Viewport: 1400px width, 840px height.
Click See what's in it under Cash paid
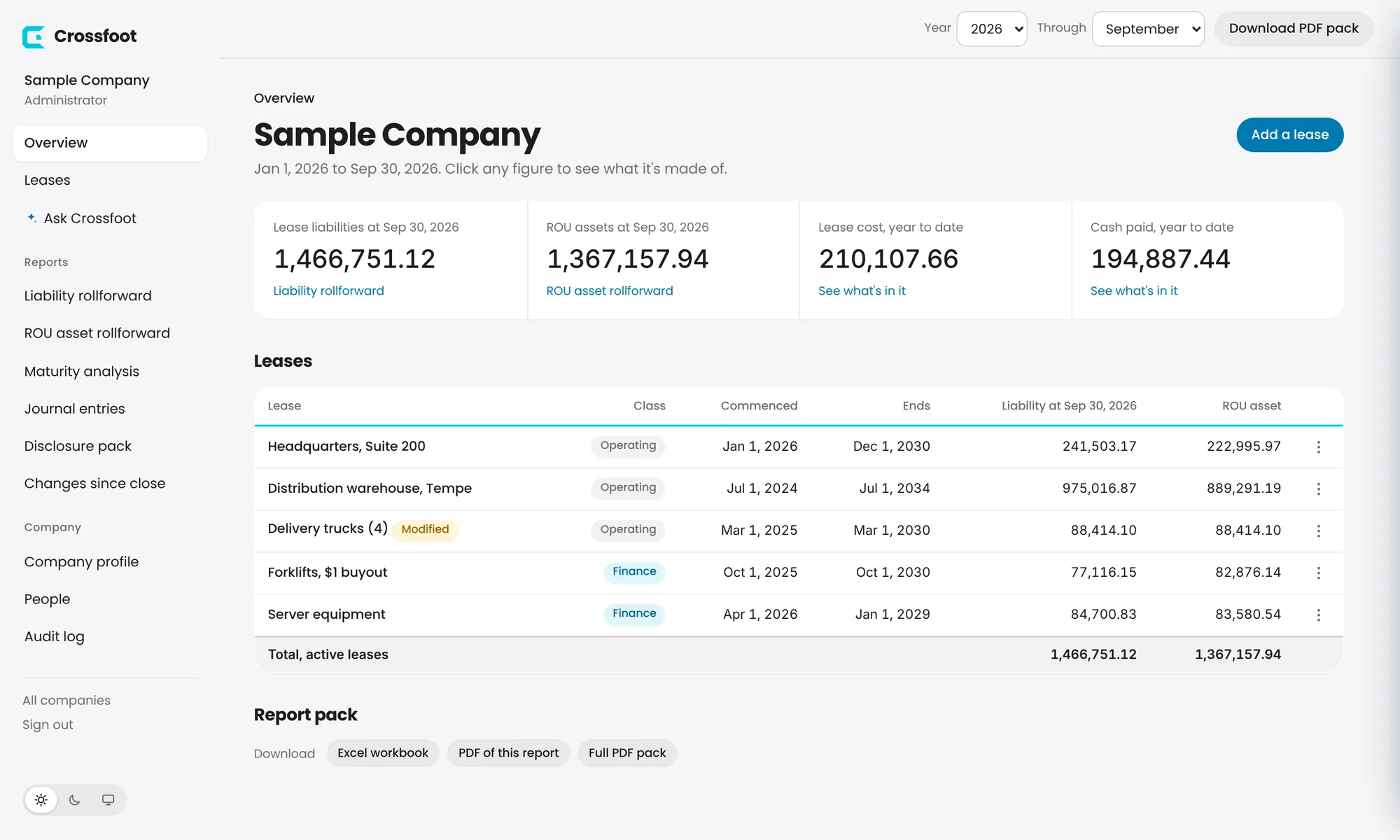click(x=1133, y=290)
